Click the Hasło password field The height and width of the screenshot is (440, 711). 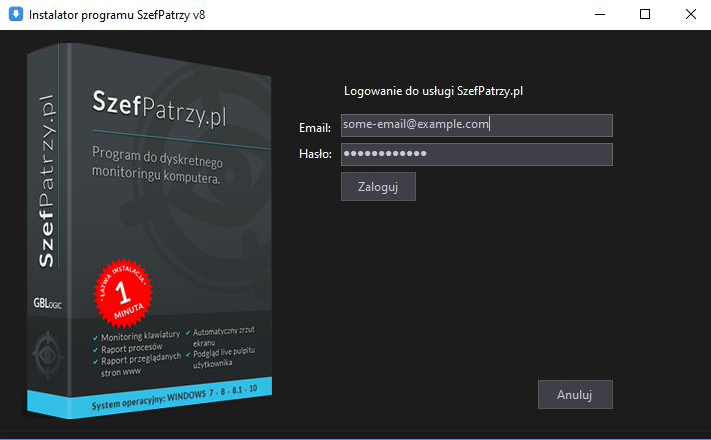coord(477,154)
